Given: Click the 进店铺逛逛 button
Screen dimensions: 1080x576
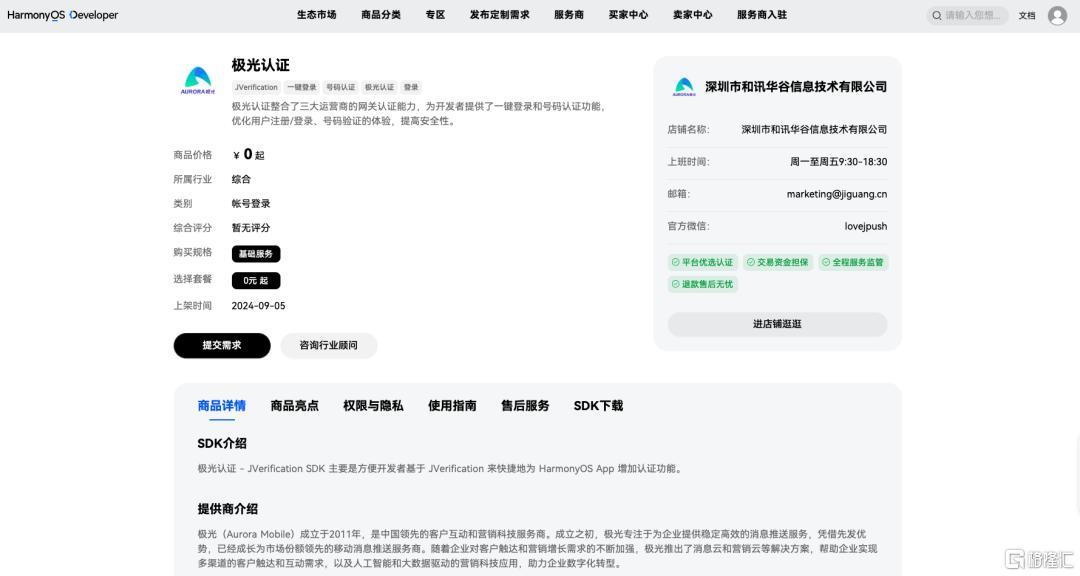Looking at the screenshot, I should (x=777, y=324).
